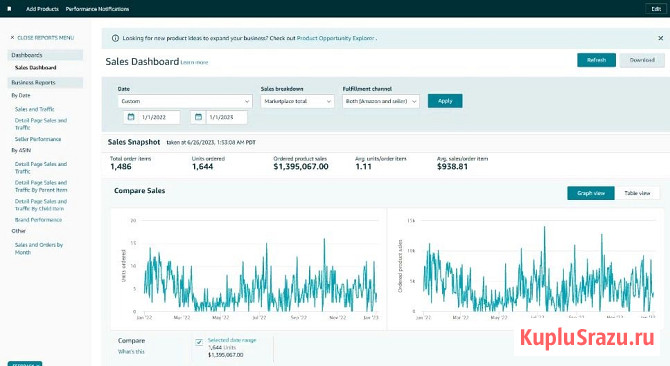The image size is (670, 366).
Task: Click the bookmark icon in top bar
Action: coord(9,9)
